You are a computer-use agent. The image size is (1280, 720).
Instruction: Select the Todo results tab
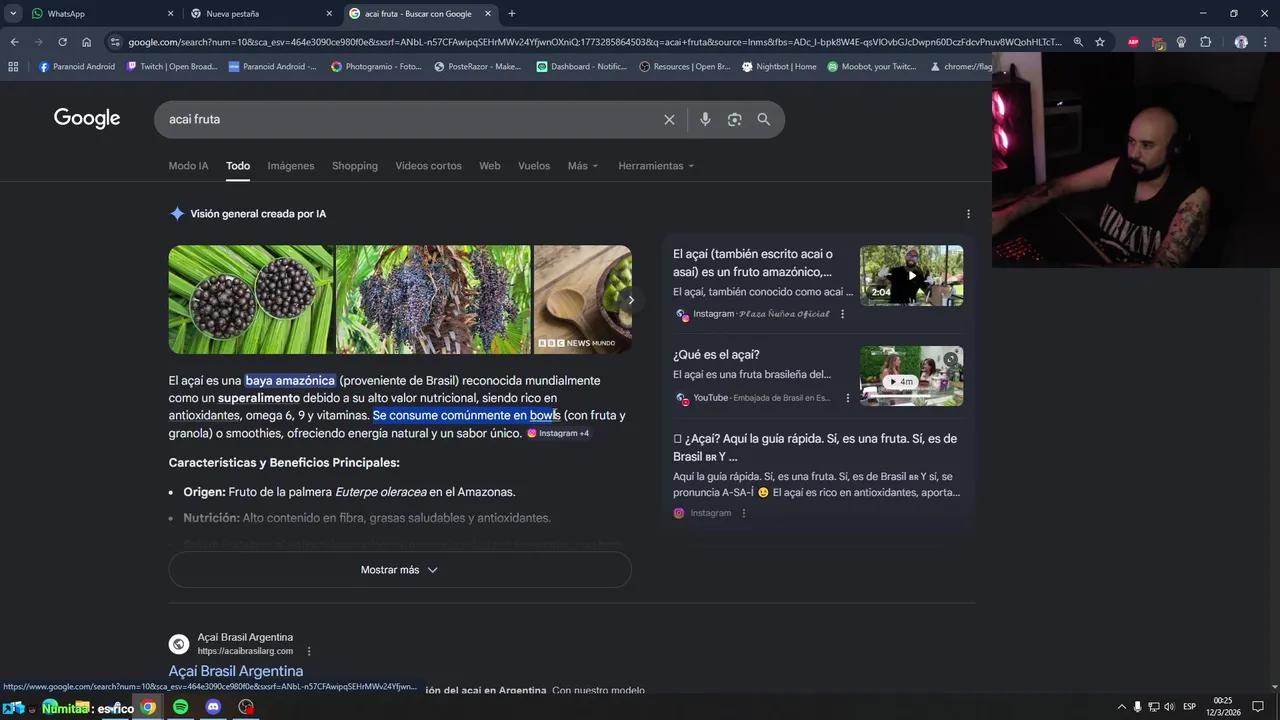point(238,166)
